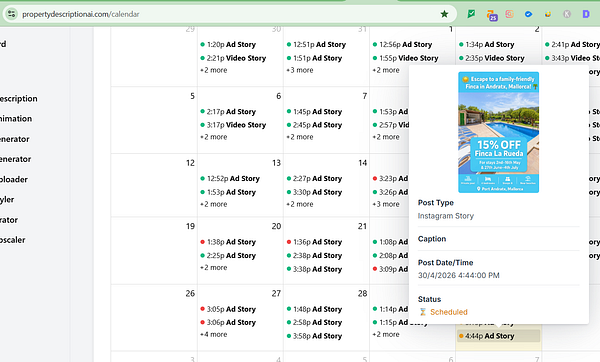Expand +2 more under 1:55p Video Story
Viewport: 600px width, 362px height.
point(386,70)
